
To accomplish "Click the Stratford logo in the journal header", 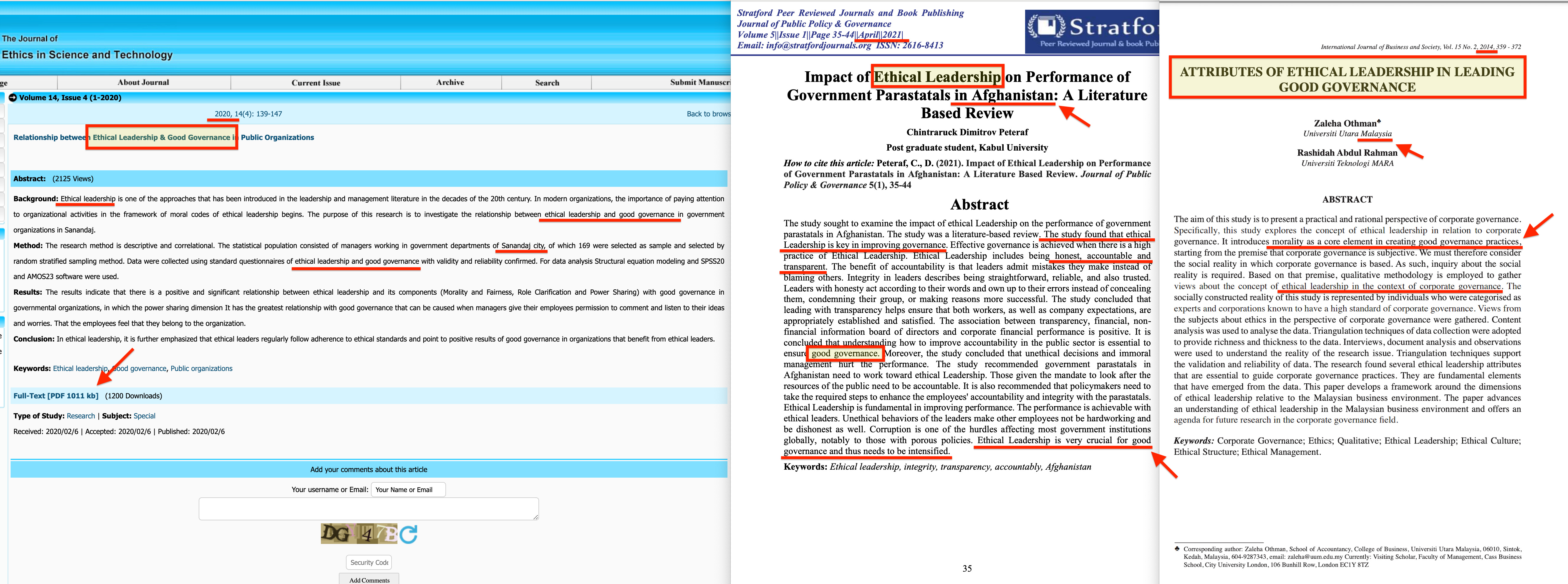I will pos(1093,32).
